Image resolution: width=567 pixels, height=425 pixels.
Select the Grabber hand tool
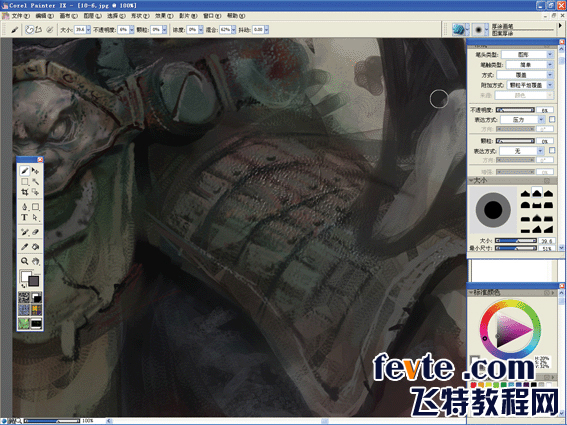[x=35, y=261]
